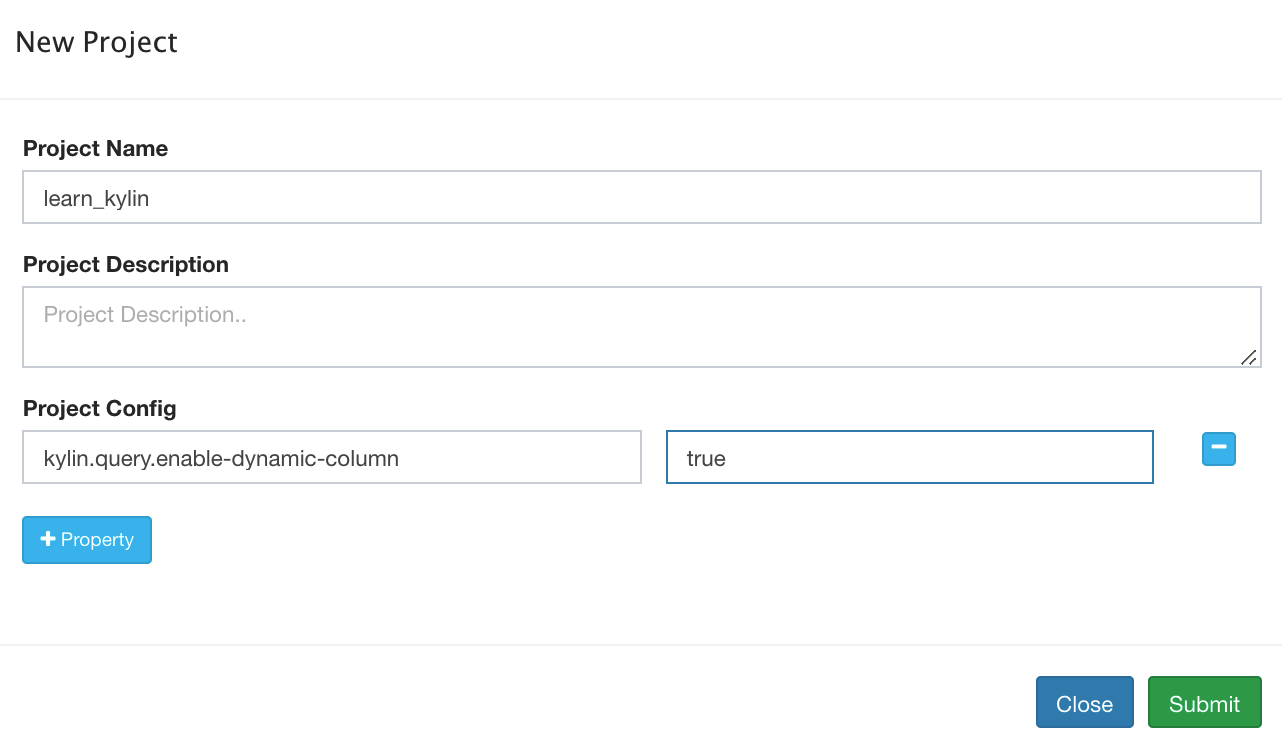Viewport: 1282px width, 752px height.
Task: Click the Project Description label
Action: (x=125, y=265)
